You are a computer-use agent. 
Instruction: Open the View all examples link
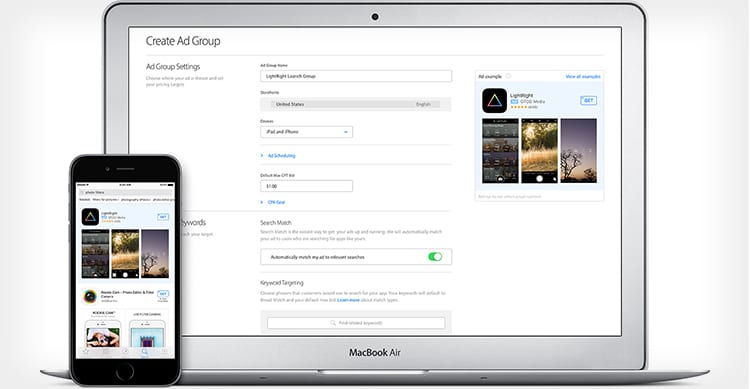click(x=583, y=77)
